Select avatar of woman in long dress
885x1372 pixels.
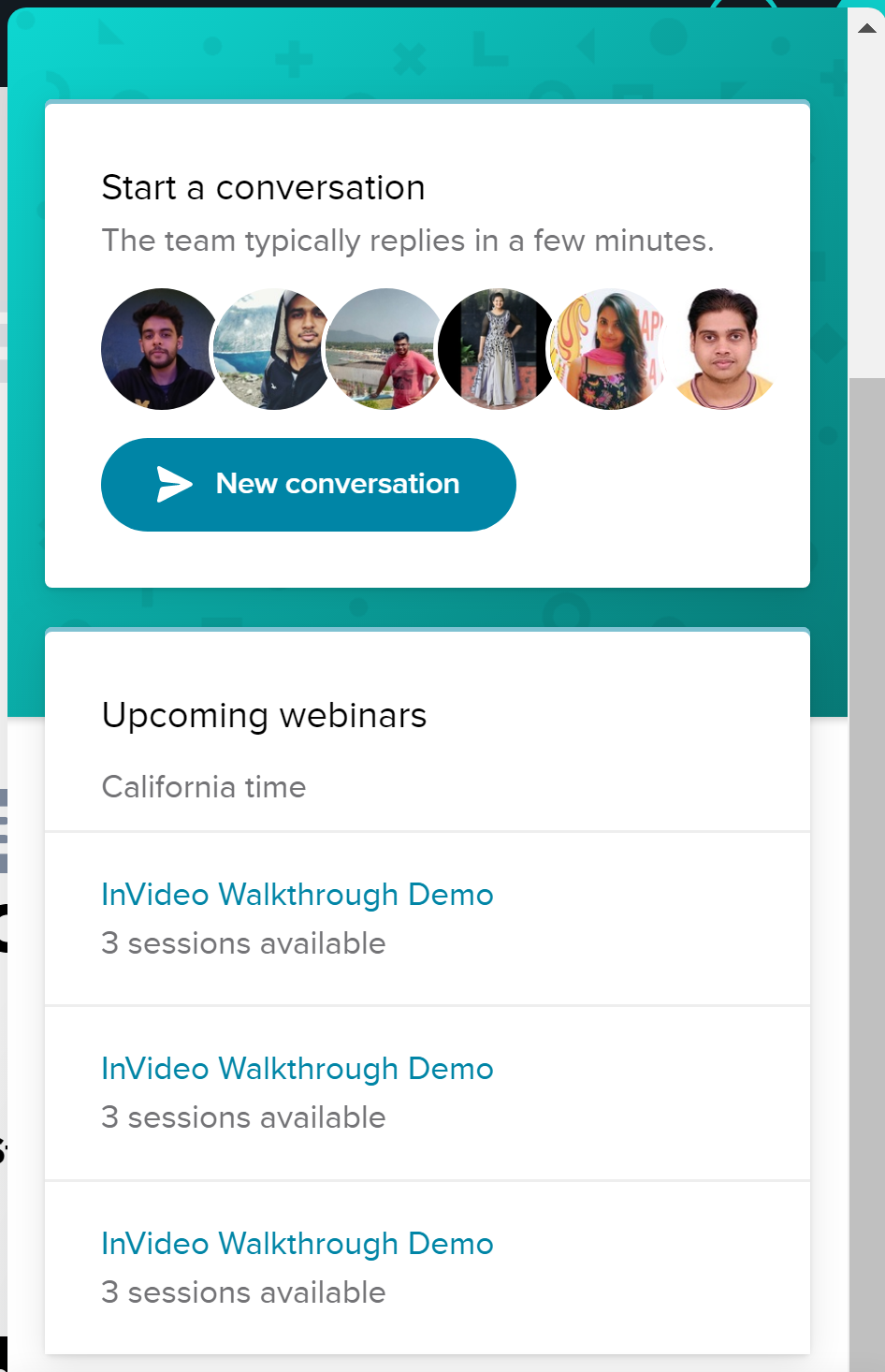pyautogui.click(x=496, y=349)
